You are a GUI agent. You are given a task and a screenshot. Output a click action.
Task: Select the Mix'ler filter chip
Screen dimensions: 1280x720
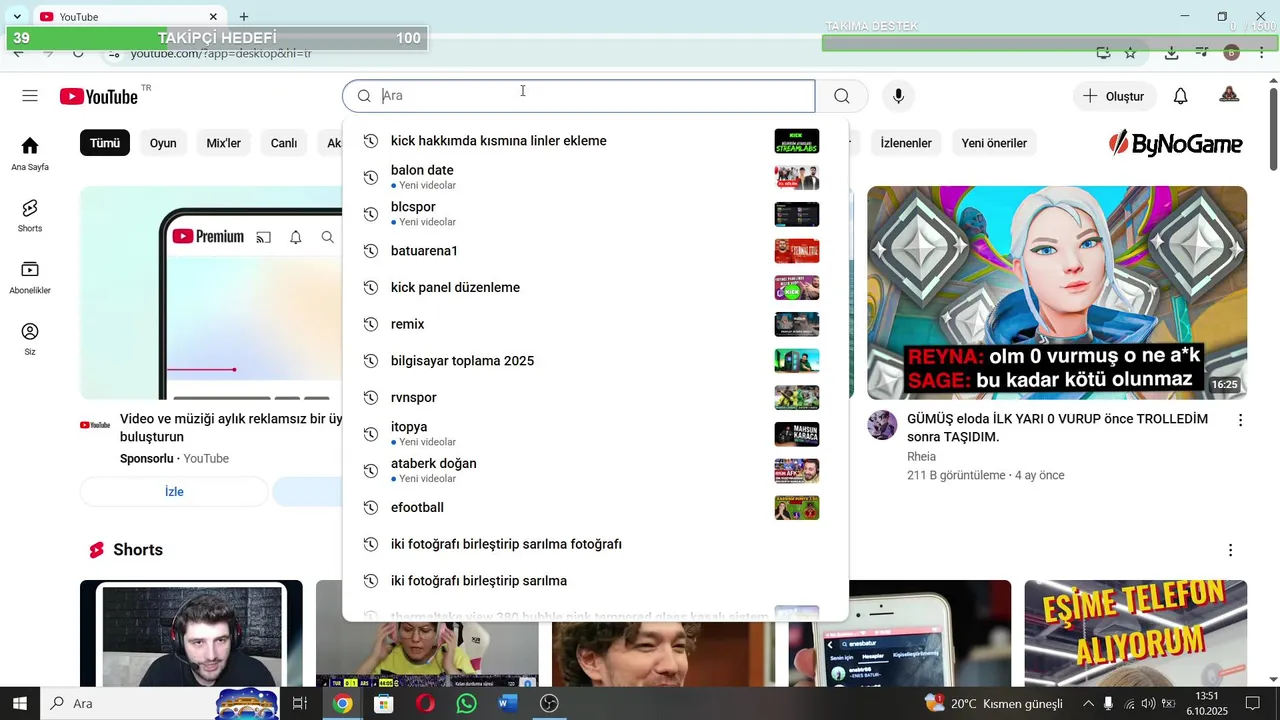pyautogui.click(x=224, y=143)
